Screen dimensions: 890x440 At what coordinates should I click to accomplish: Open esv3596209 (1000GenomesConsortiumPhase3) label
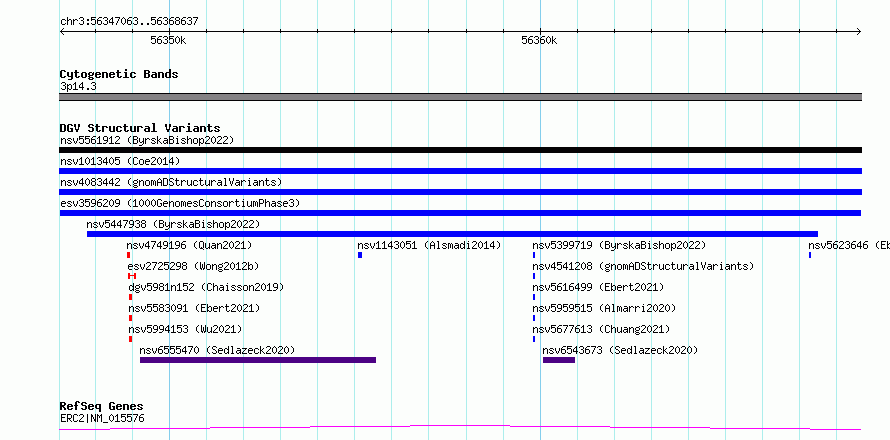tap(180, 203)
